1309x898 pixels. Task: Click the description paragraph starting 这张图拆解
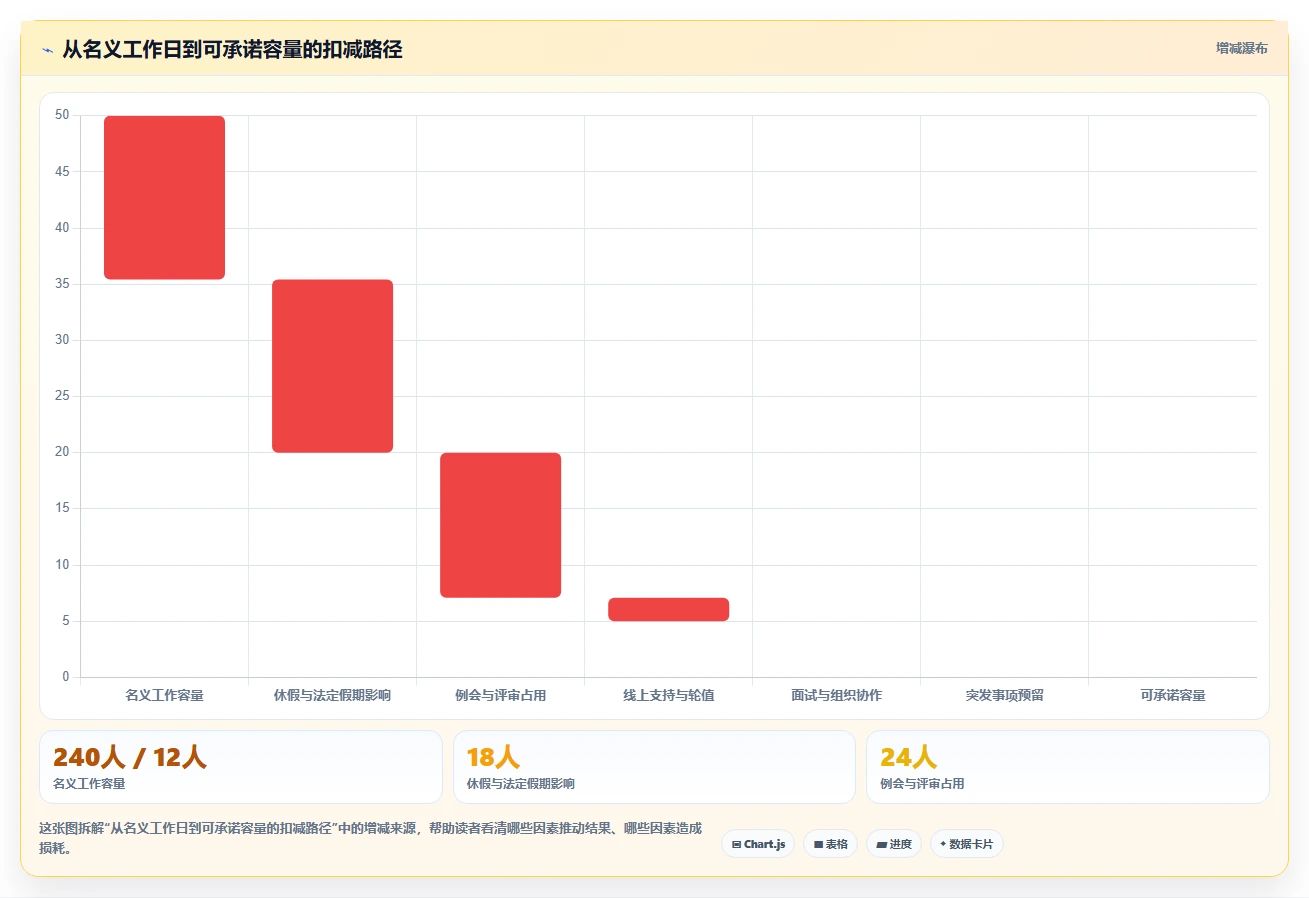(x=370, y=838)
